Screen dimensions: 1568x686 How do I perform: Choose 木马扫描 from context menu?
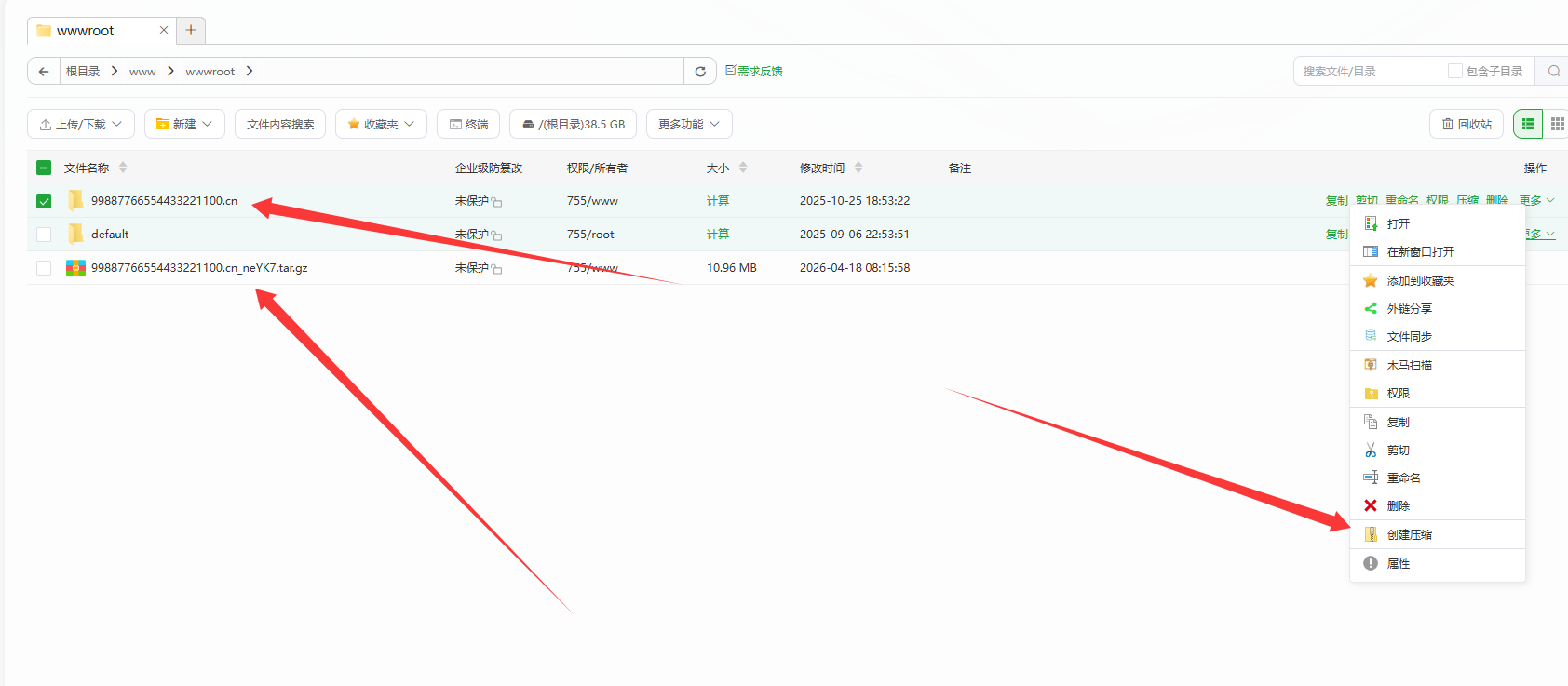(x=1409, y=366)
